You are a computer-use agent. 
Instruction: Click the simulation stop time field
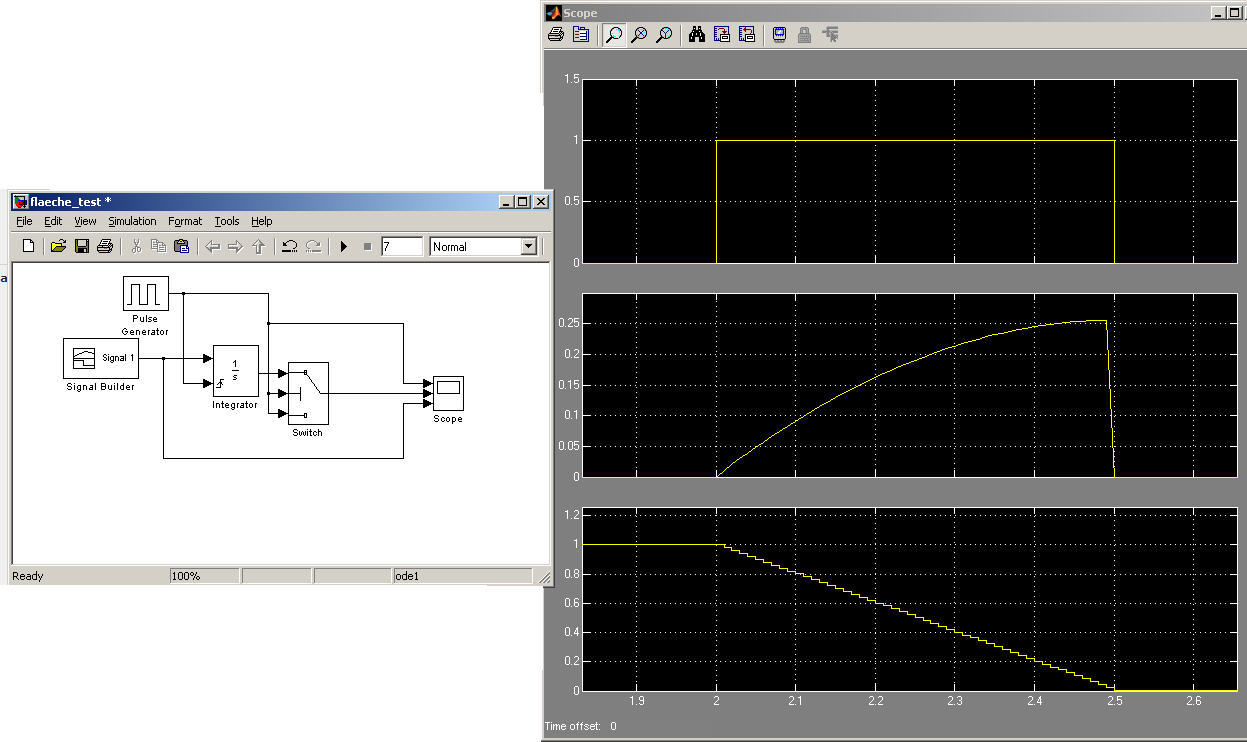coord(401,246)
